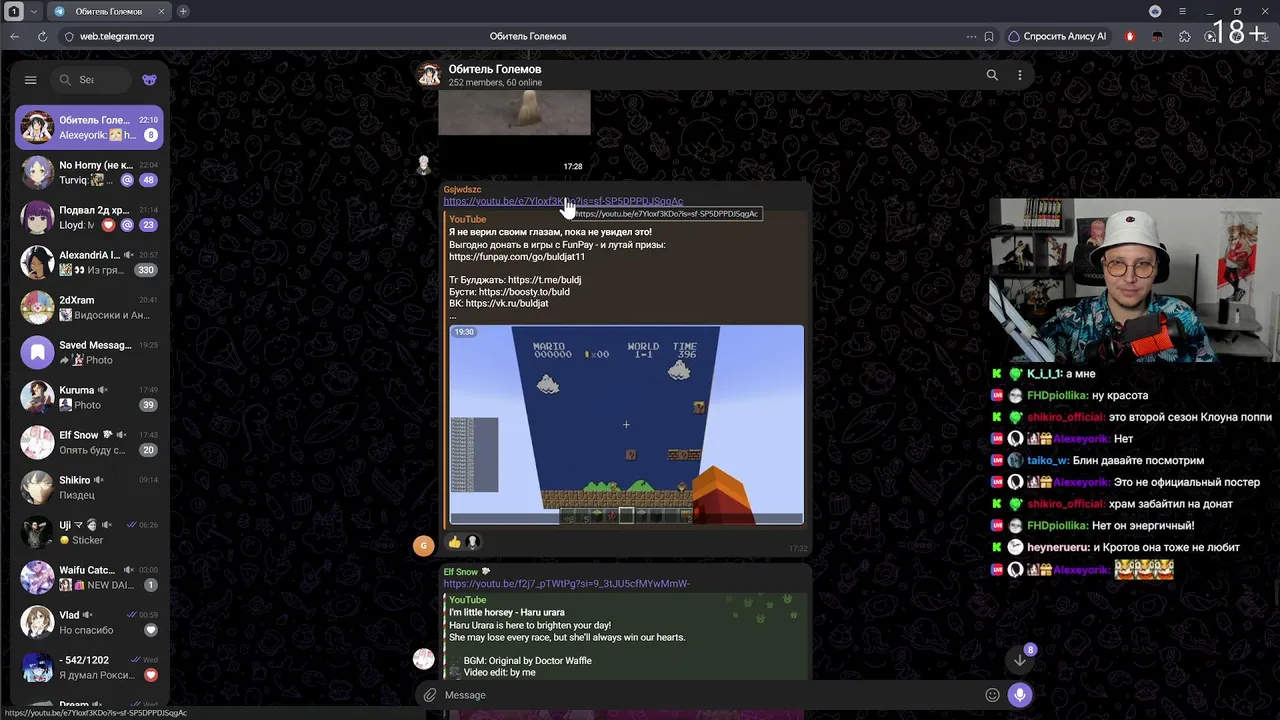Click the Telegram chat search field
The height and width of the screenshot is (720, 1280).
click(92, 80)
